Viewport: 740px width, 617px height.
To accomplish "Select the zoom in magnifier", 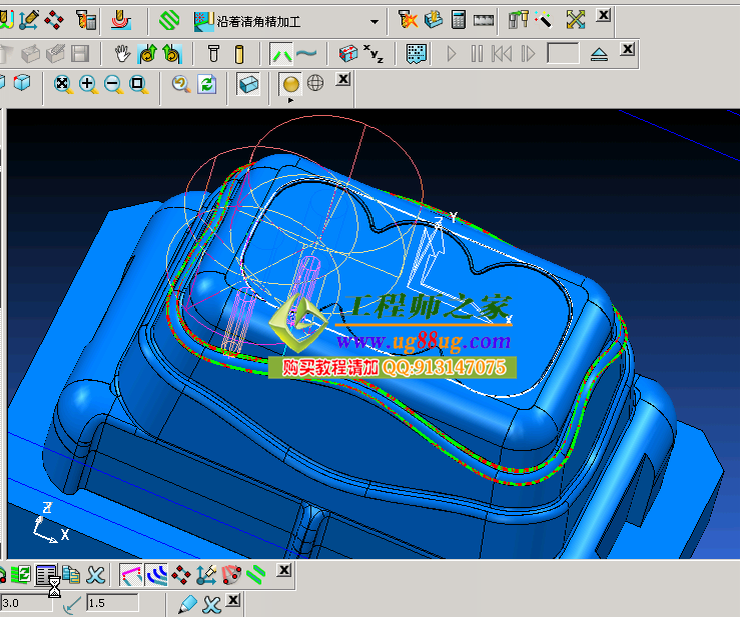I will [x=88, y=84].
